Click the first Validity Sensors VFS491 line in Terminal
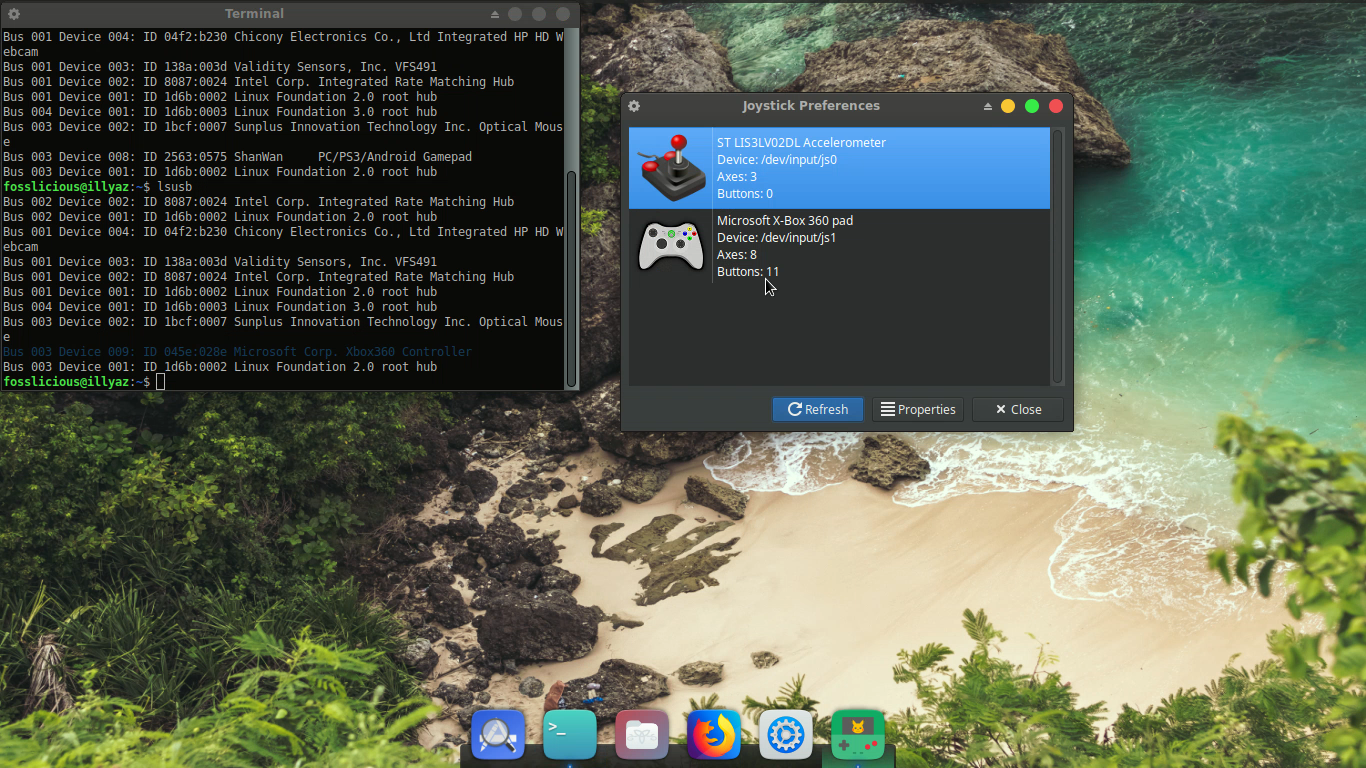Viewport: 1366px width, 768px height. [x=220, y=67]
